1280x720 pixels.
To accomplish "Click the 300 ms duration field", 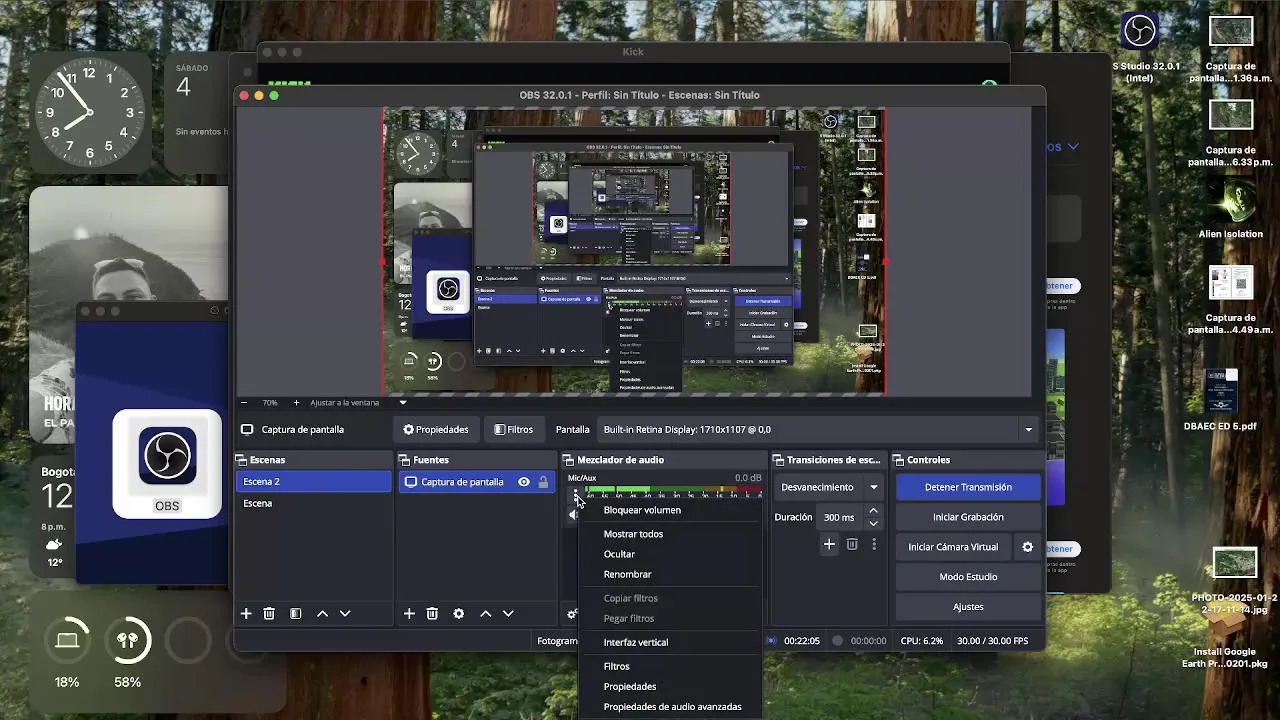I will tap(839, 517).
